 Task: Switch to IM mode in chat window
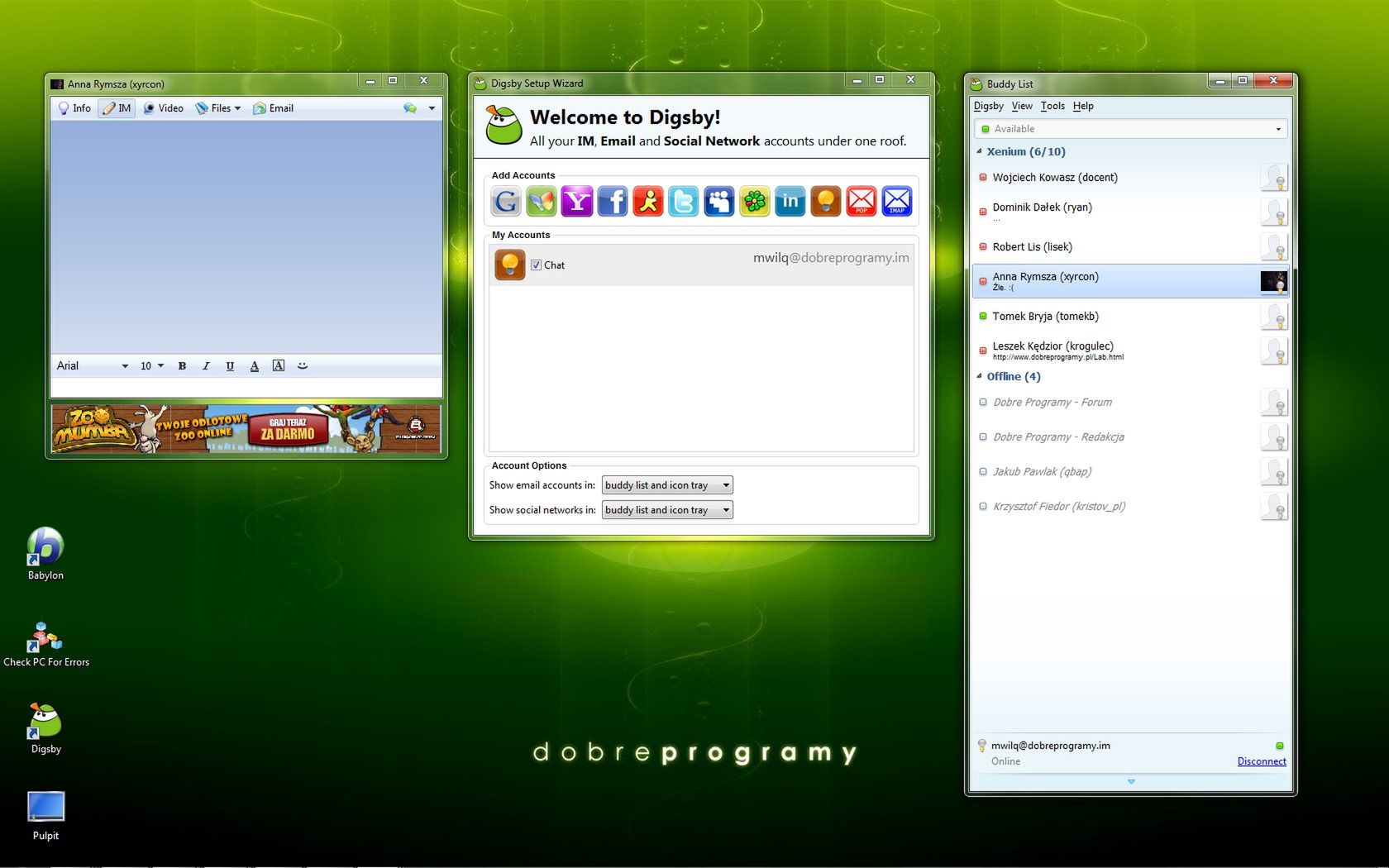coord(117,108)
